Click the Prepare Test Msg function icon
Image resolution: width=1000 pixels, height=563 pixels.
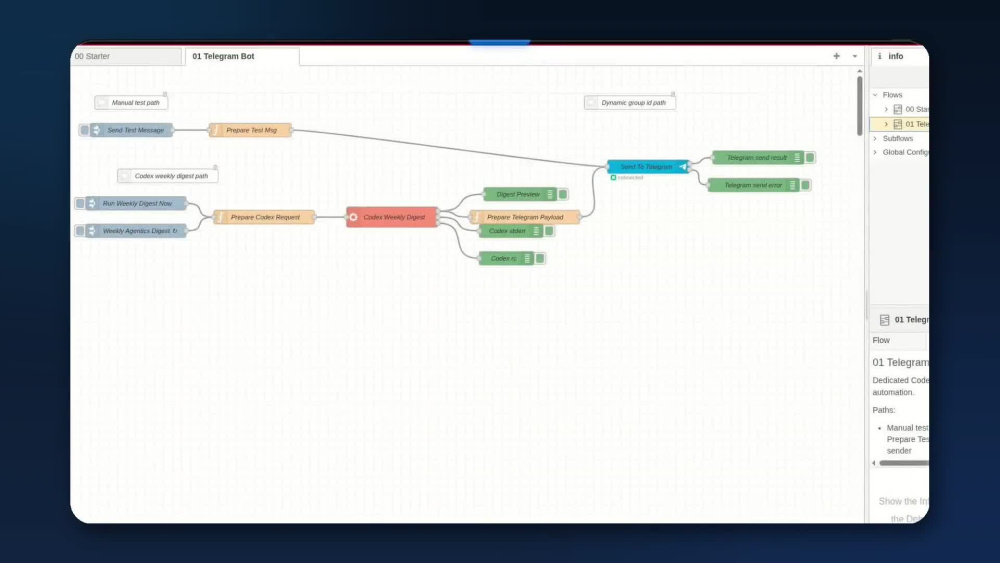click(216, 130)
